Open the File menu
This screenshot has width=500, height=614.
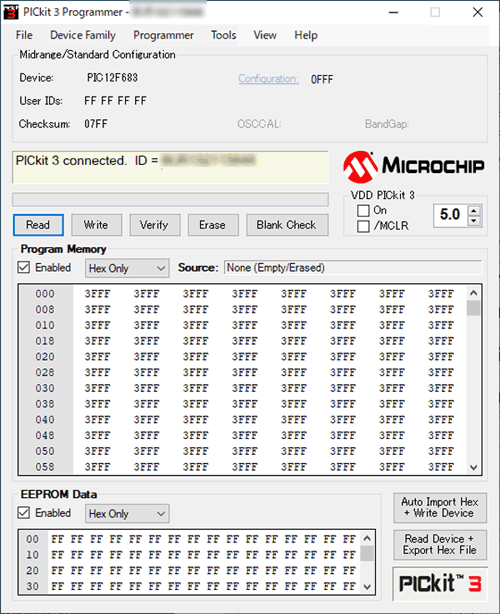[24, 35]
